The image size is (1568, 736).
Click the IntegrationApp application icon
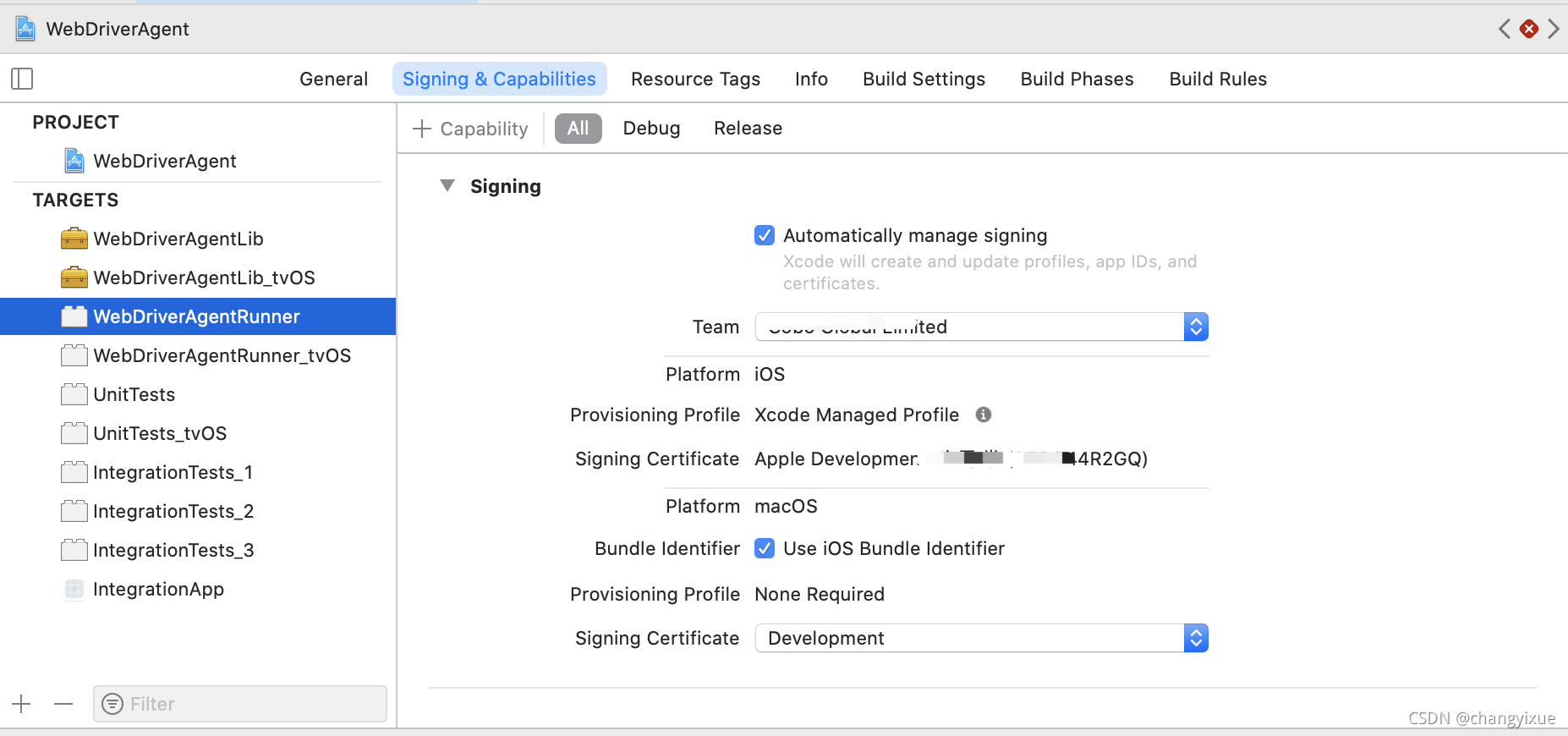(74, 589)
